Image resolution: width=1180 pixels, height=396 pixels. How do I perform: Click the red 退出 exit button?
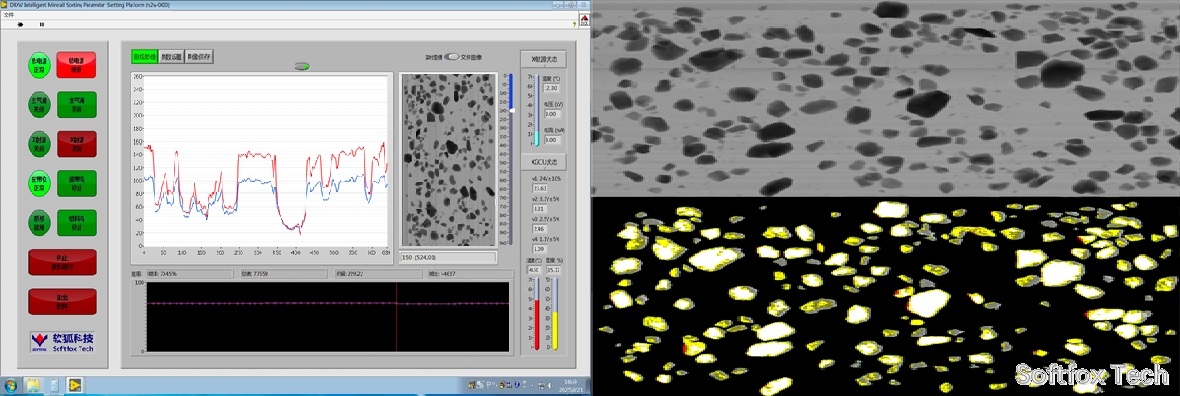pyautogui.click(x=62, y=301)
